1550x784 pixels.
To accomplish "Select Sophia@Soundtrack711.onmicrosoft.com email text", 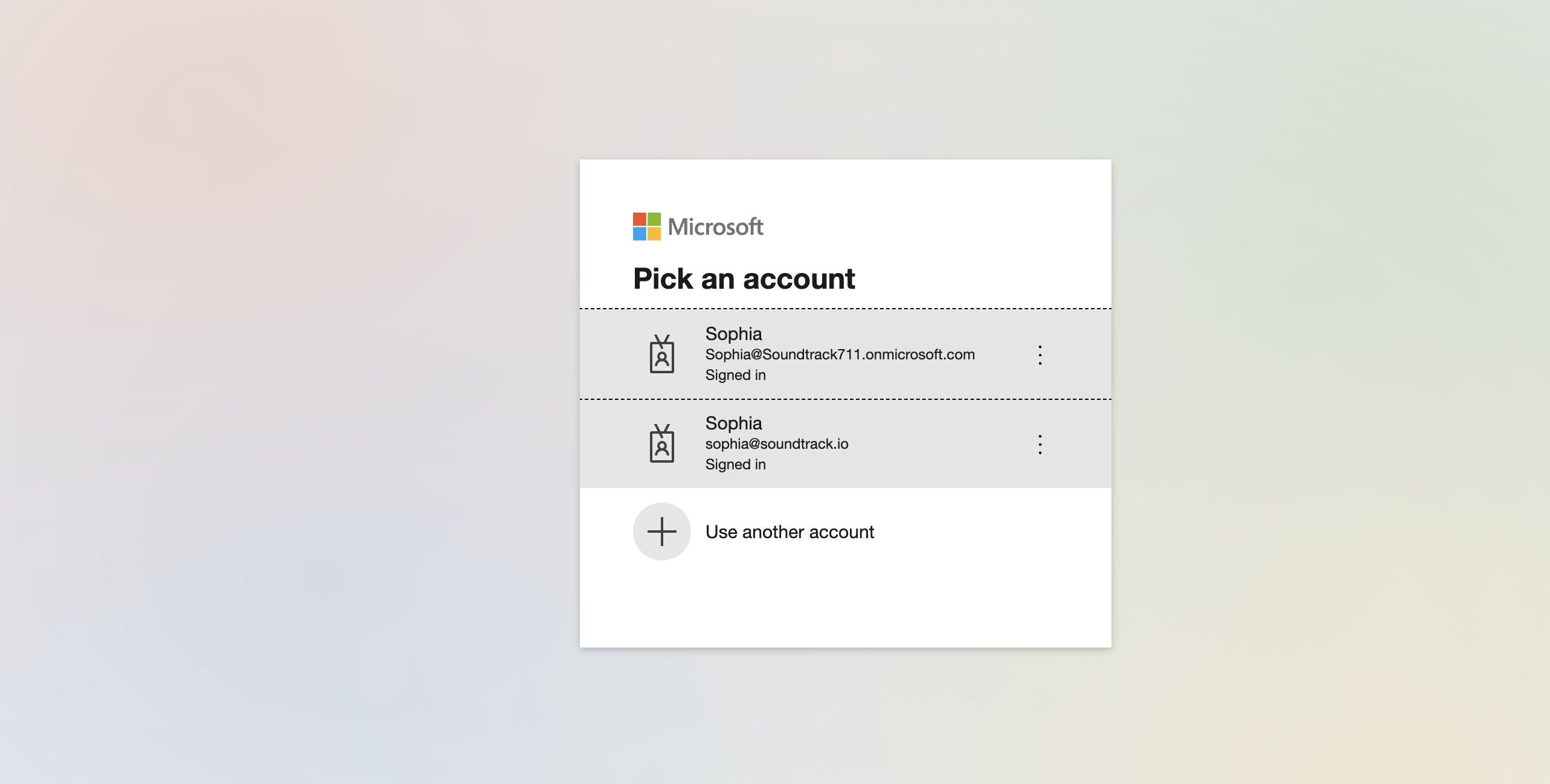I will pyautogui.click(x=840, y=355).
